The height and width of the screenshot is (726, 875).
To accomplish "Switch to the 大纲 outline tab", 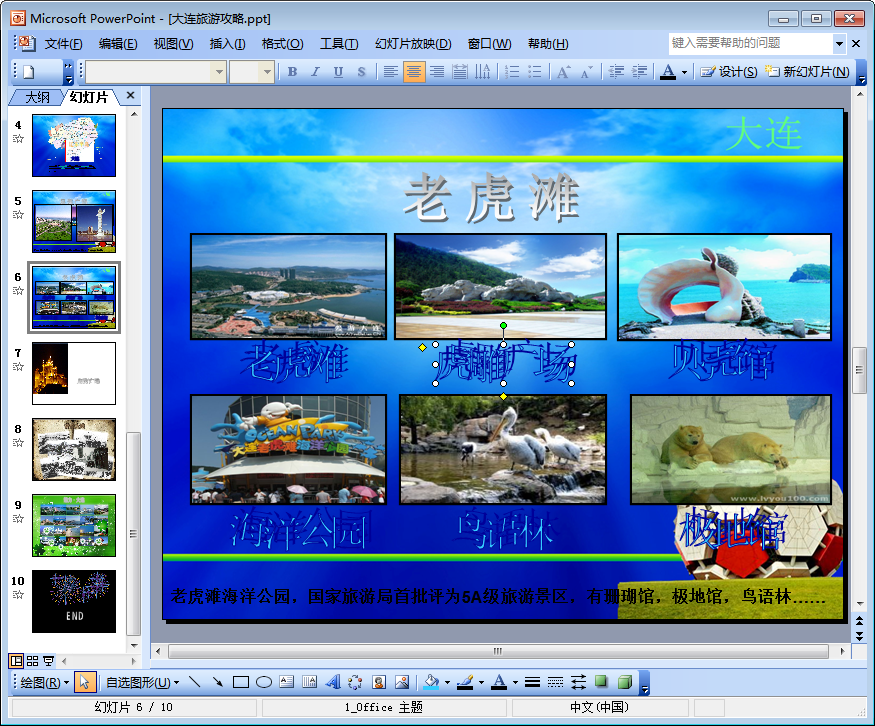I will 37,98.
